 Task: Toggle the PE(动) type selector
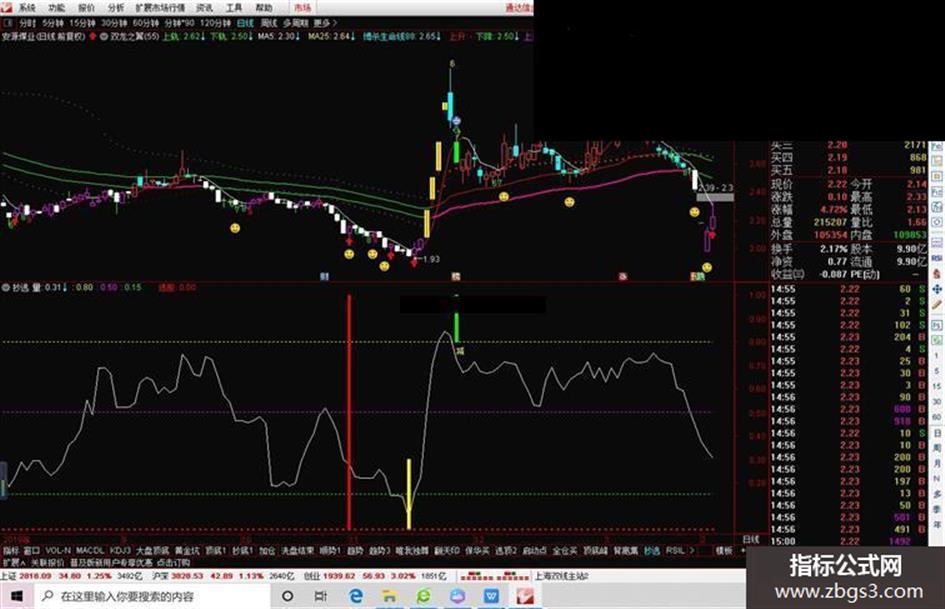tap(864, 274)
